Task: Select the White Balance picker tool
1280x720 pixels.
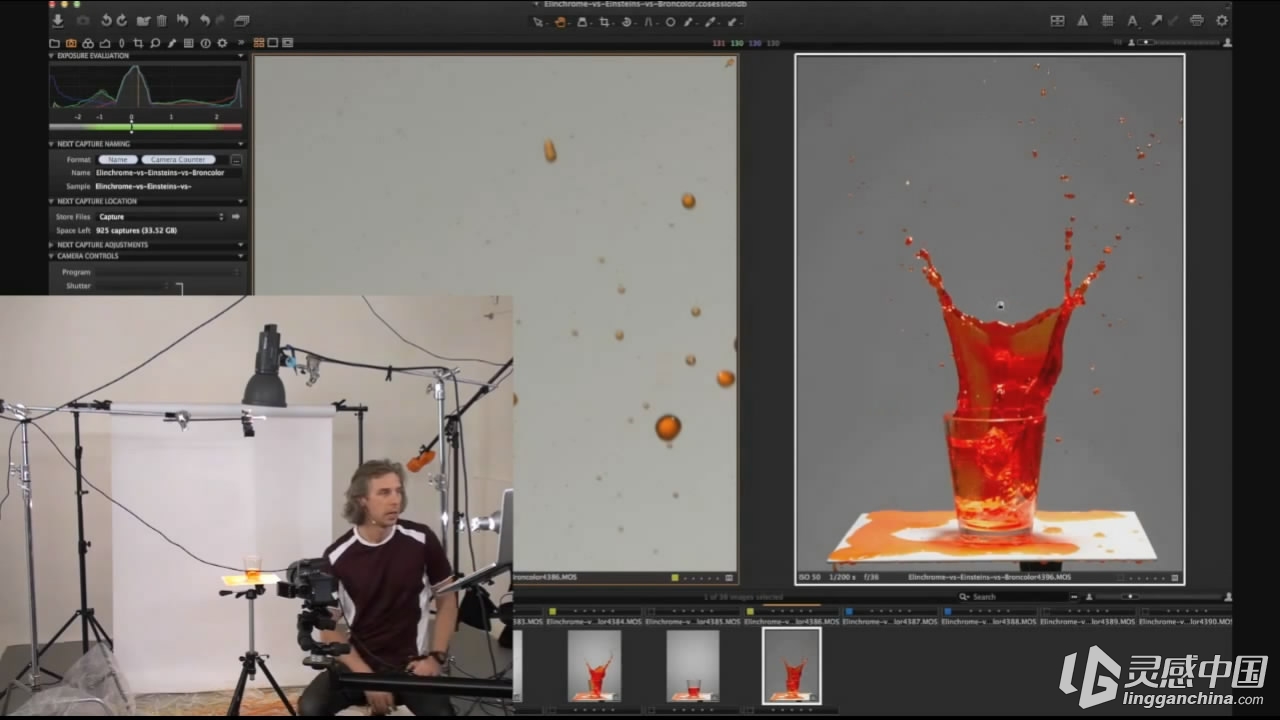Action: coord(687,22)
